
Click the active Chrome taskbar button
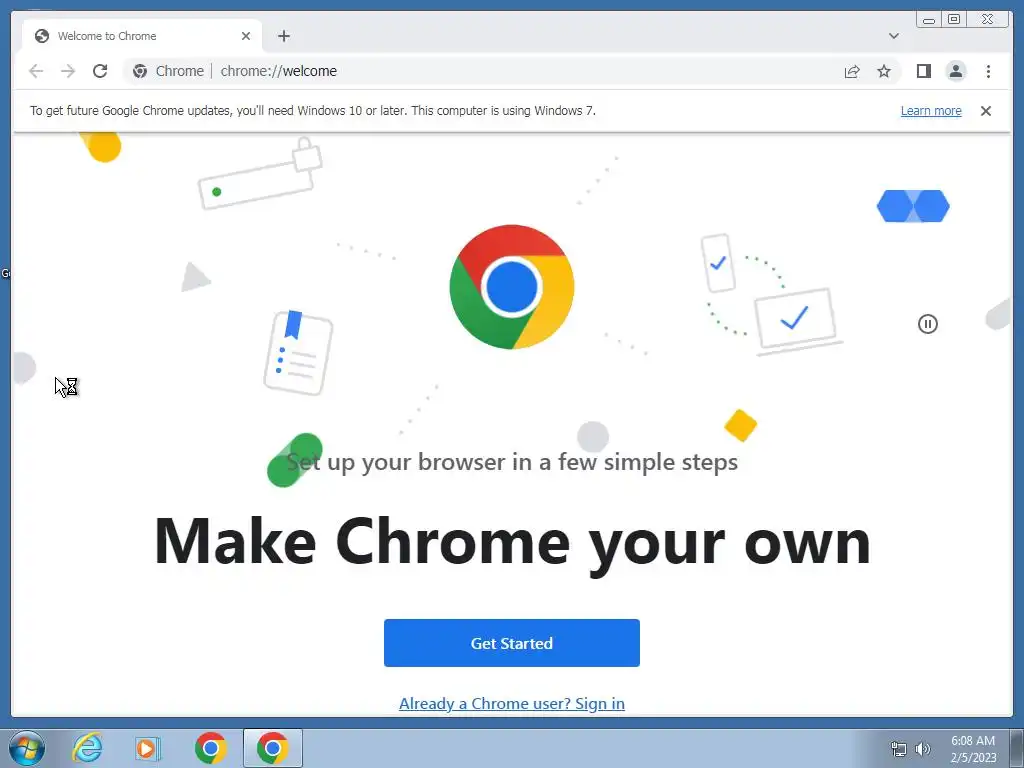tap(272, 748)
